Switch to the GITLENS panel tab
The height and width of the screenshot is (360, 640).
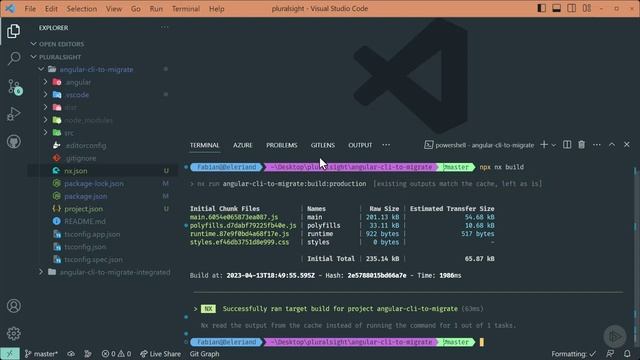[x=322, y=145]
